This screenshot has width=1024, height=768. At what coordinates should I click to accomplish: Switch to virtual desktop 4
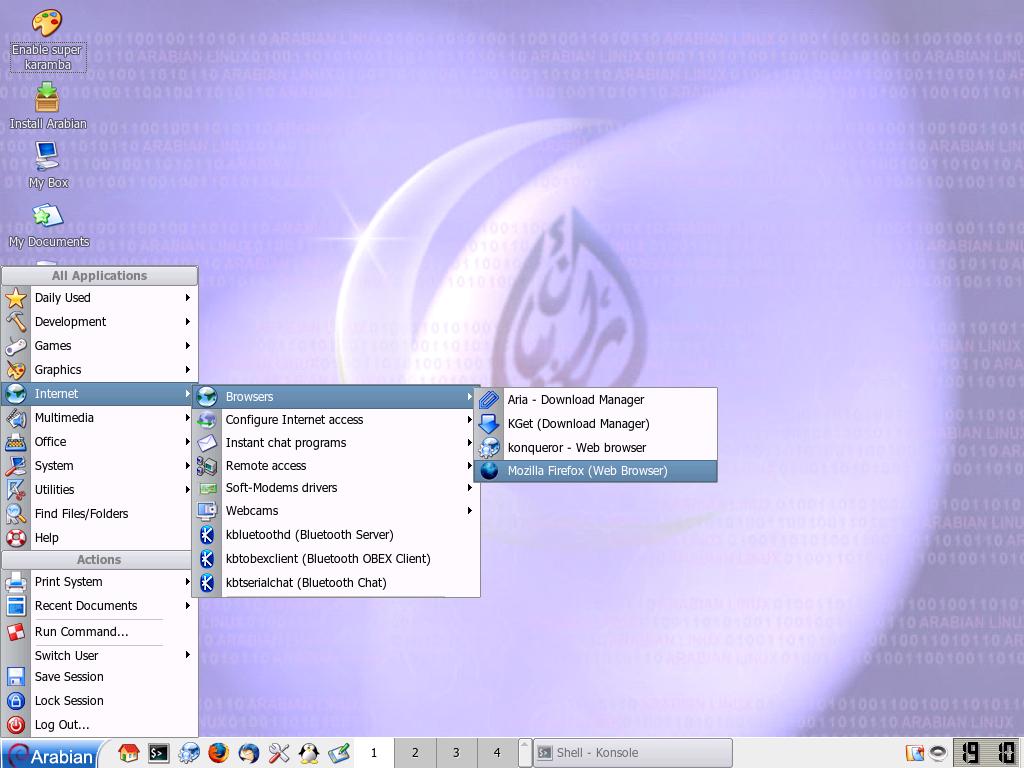pyautogui.click(x=497, y=753)
